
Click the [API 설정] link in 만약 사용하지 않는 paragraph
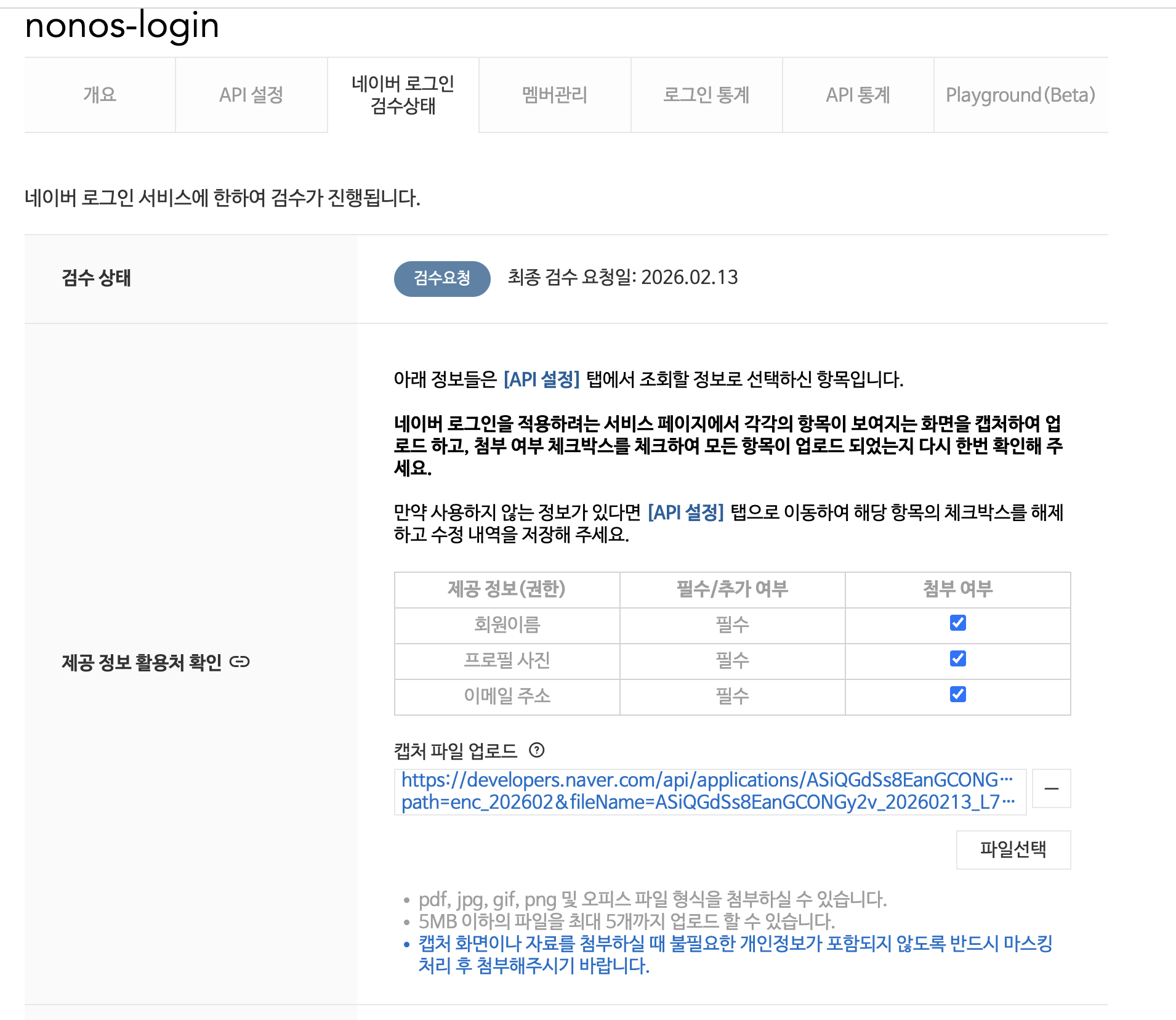[x=686, y=512]
